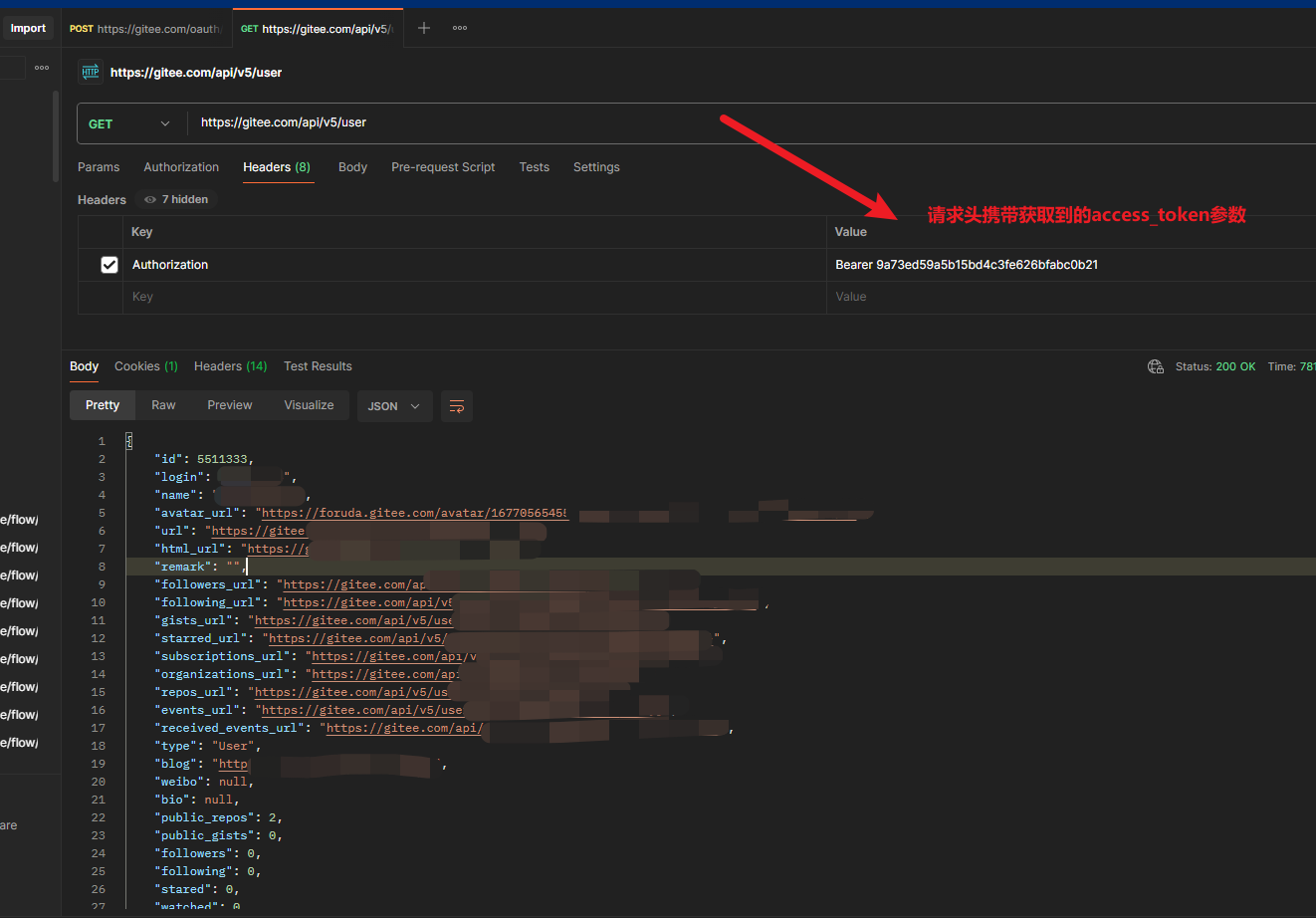
Task: Click the tab overflow ellipsis icon
Action: (459, 27)
